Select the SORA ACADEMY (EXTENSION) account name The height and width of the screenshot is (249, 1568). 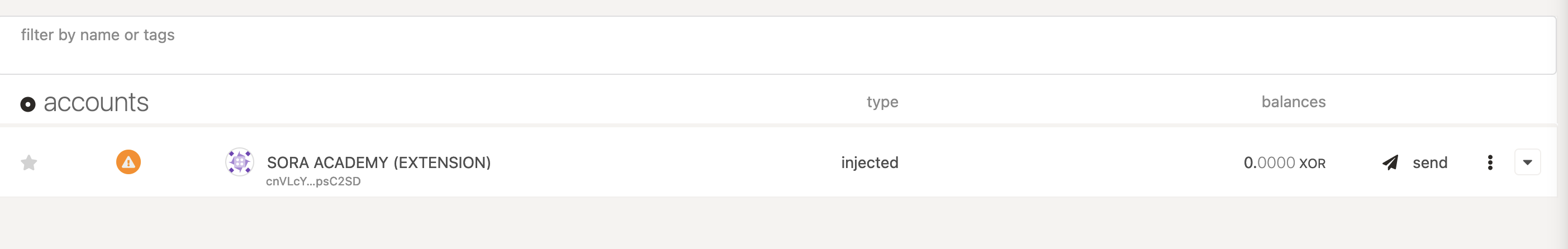click(x=379, y=162)
